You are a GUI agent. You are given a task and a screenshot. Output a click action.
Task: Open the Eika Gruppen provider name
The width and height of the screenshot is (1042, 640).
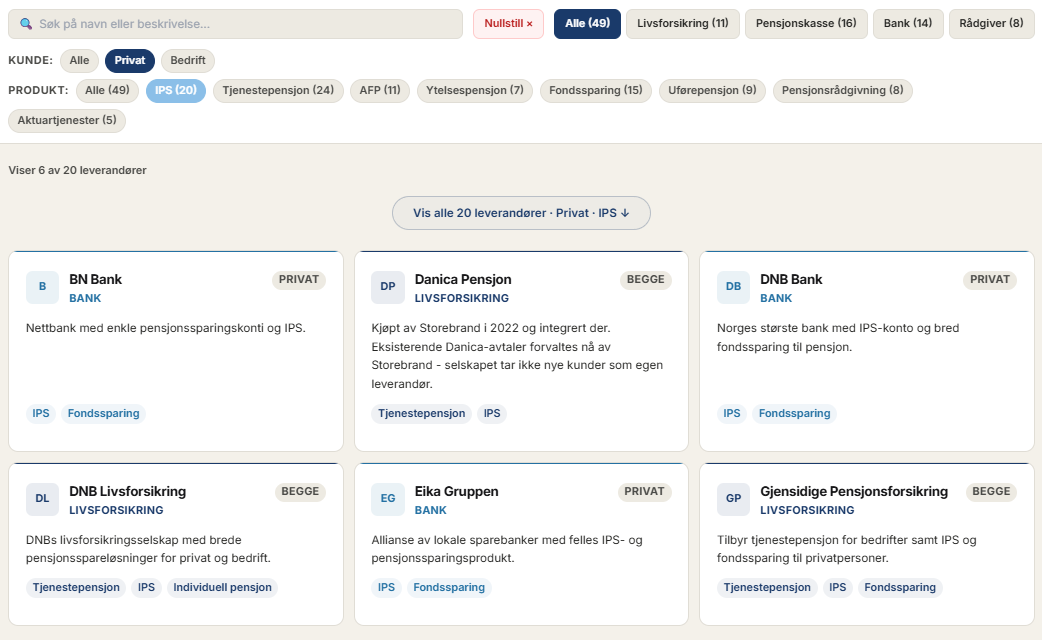(x=456, y=492)
